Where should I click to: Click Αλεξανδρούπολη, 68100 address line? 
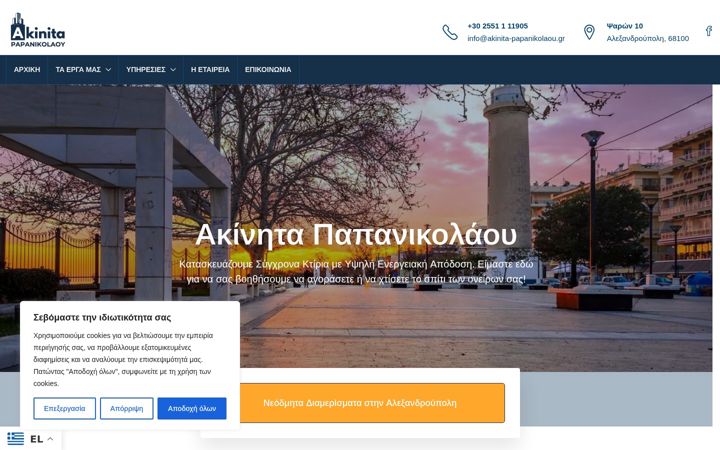pyautogui.click(x=647, y=39)
